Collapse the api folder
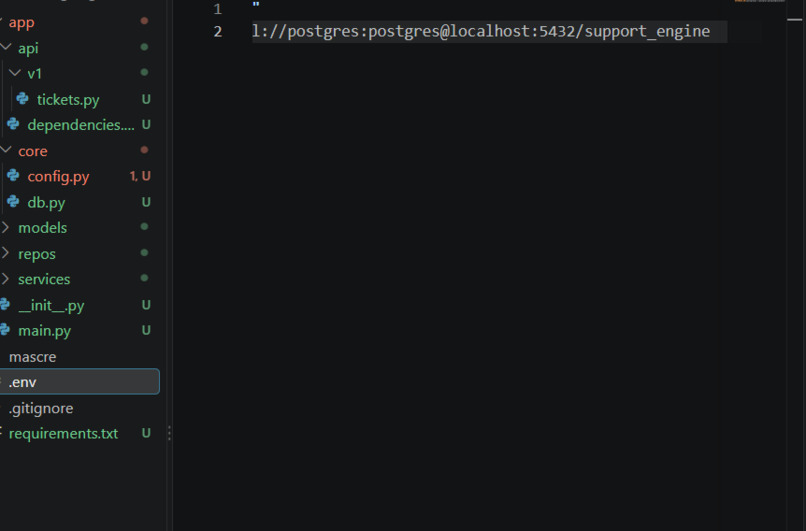806x531 pixels. coord(6,47)
